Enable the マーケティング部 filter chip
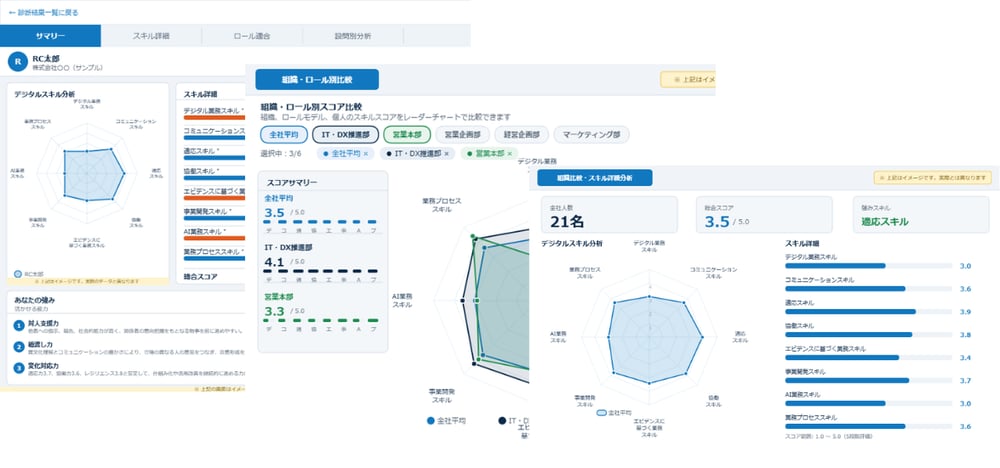 click(x=591, y=135)
